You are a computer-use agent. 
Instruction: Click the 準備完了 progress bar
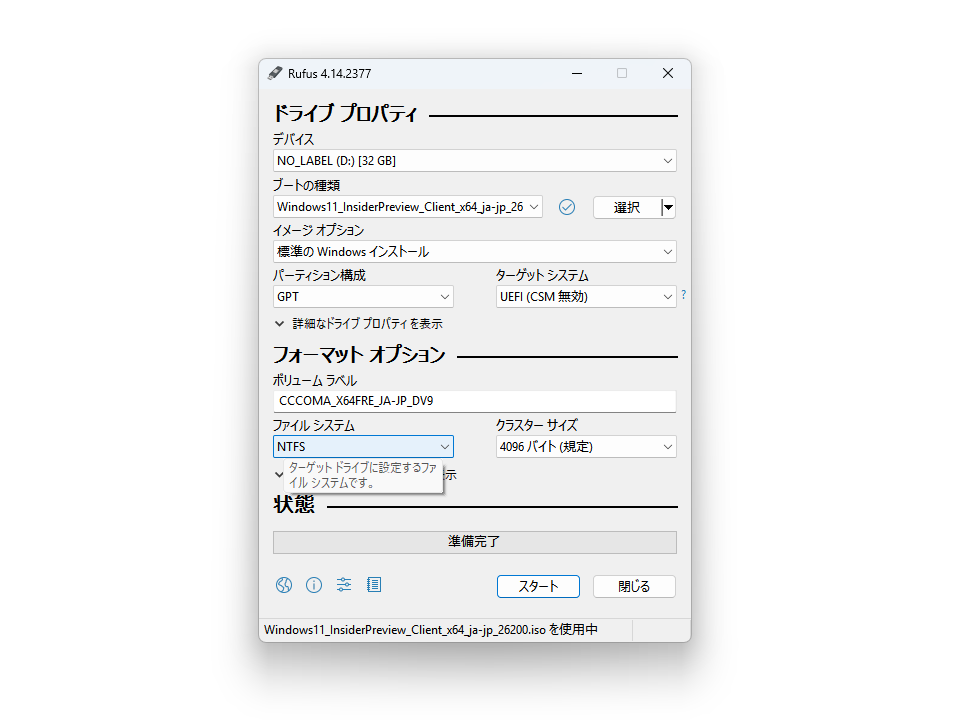click(x=474, y=542)
